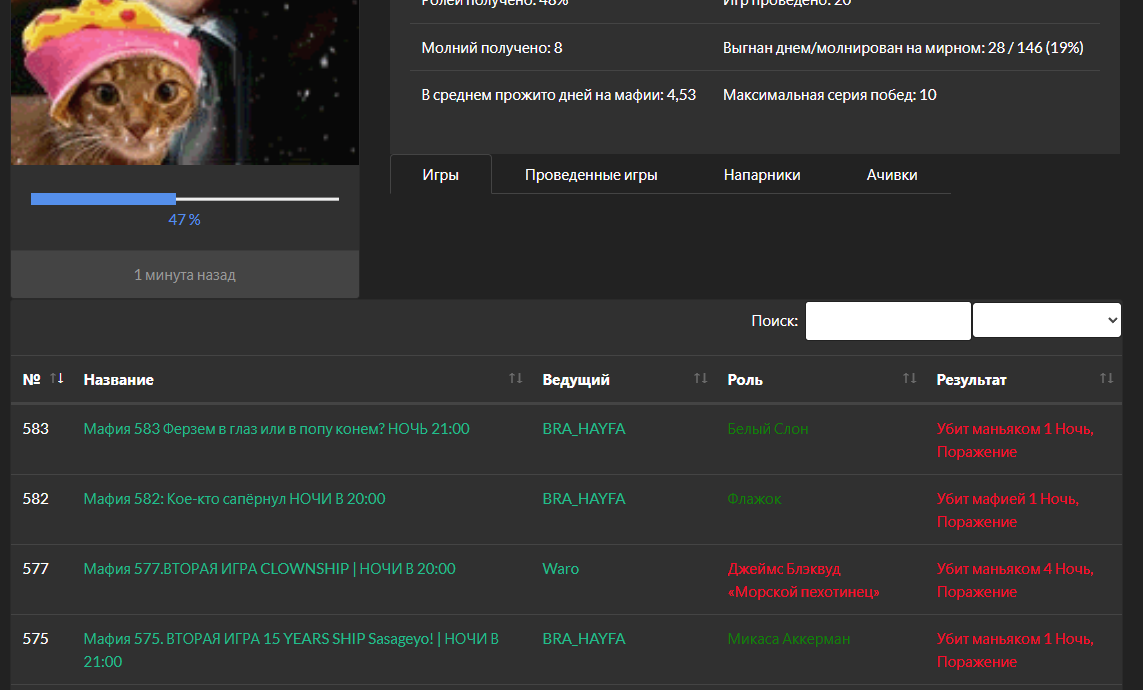Show the Ачивки tab
Image resolution: width=1143 pixels, height=690 pixels.
892,175
